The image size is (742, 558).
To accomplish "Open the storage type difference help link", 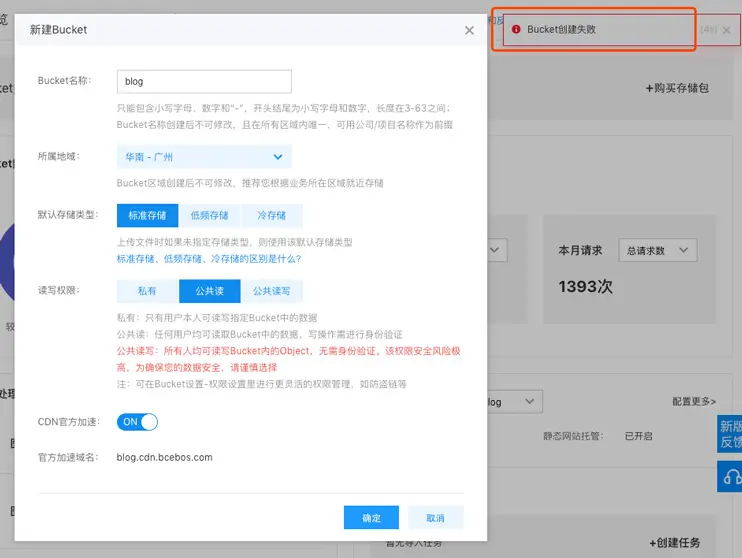I will click(x=209, y=259).
